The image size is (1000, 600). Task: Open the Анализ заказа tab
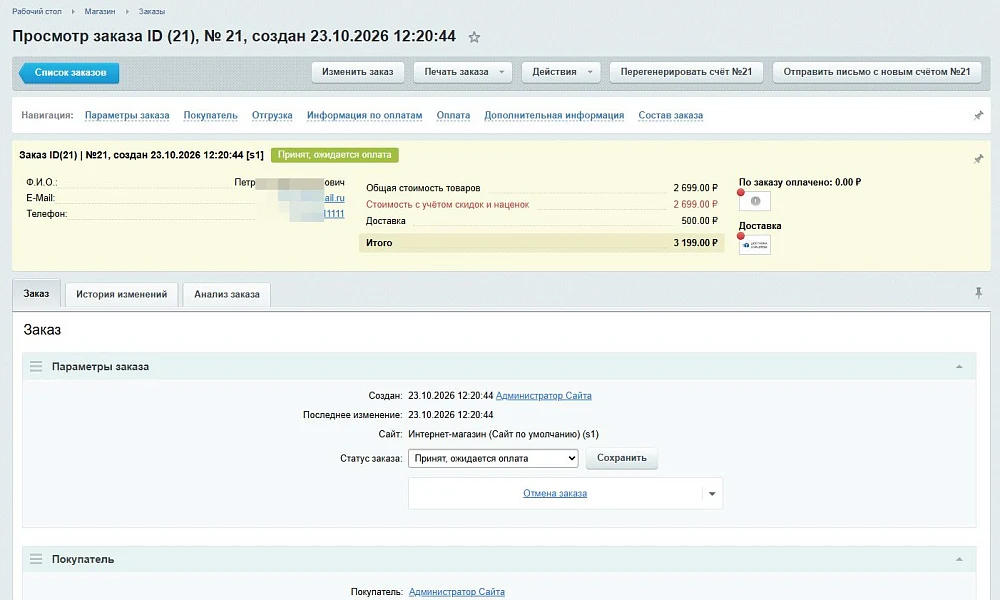click(227, 294)
